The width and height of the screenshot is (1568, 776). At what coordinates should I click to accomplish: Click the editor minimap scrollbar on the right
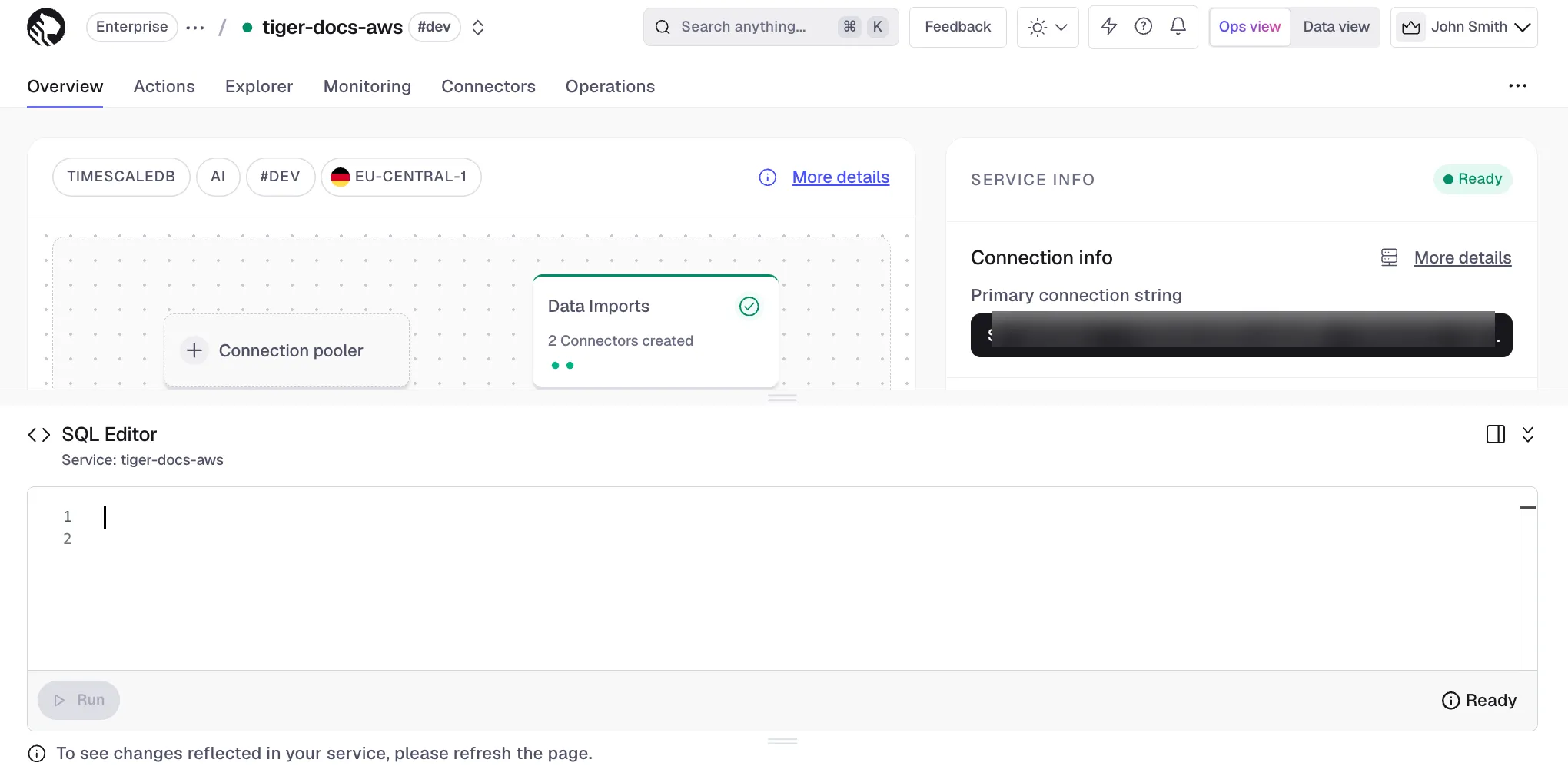[x=1528, y=579]
